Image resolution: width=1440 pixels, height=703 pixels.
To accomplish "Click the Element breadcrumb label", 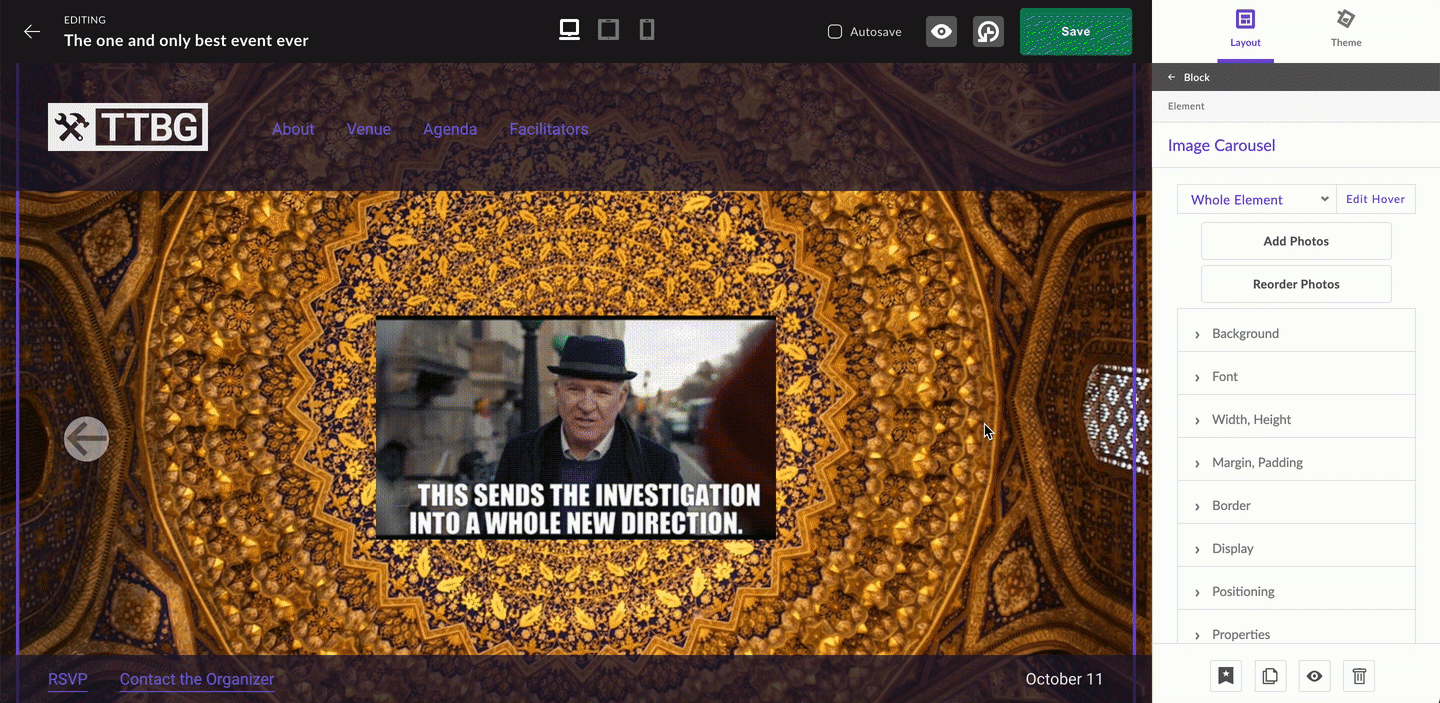I will coord(1186,106).
